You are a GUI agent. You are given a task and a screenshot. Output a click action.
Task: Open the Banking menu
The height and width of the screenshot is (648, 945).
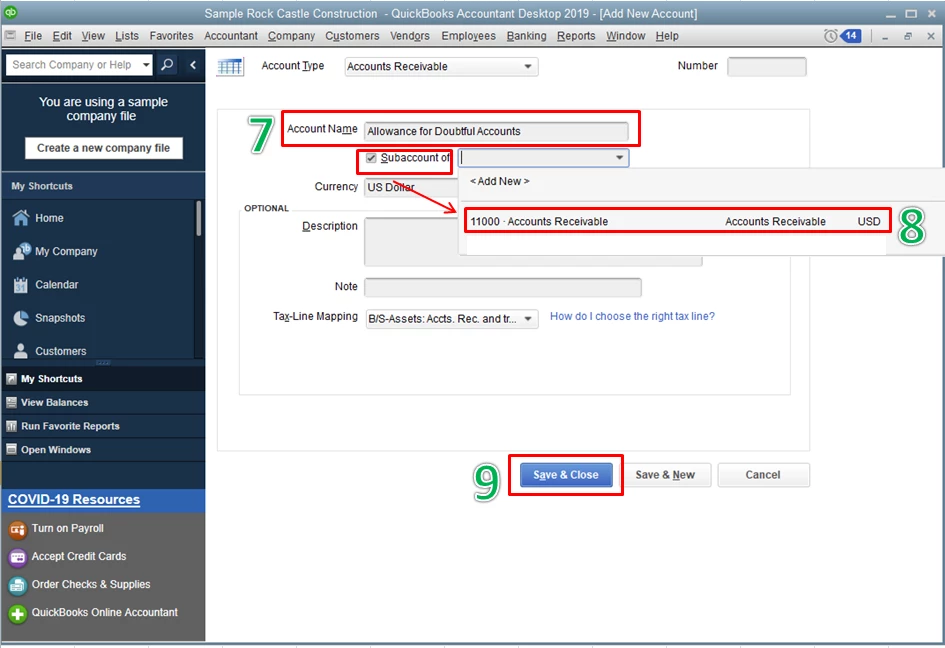point(526,36)
